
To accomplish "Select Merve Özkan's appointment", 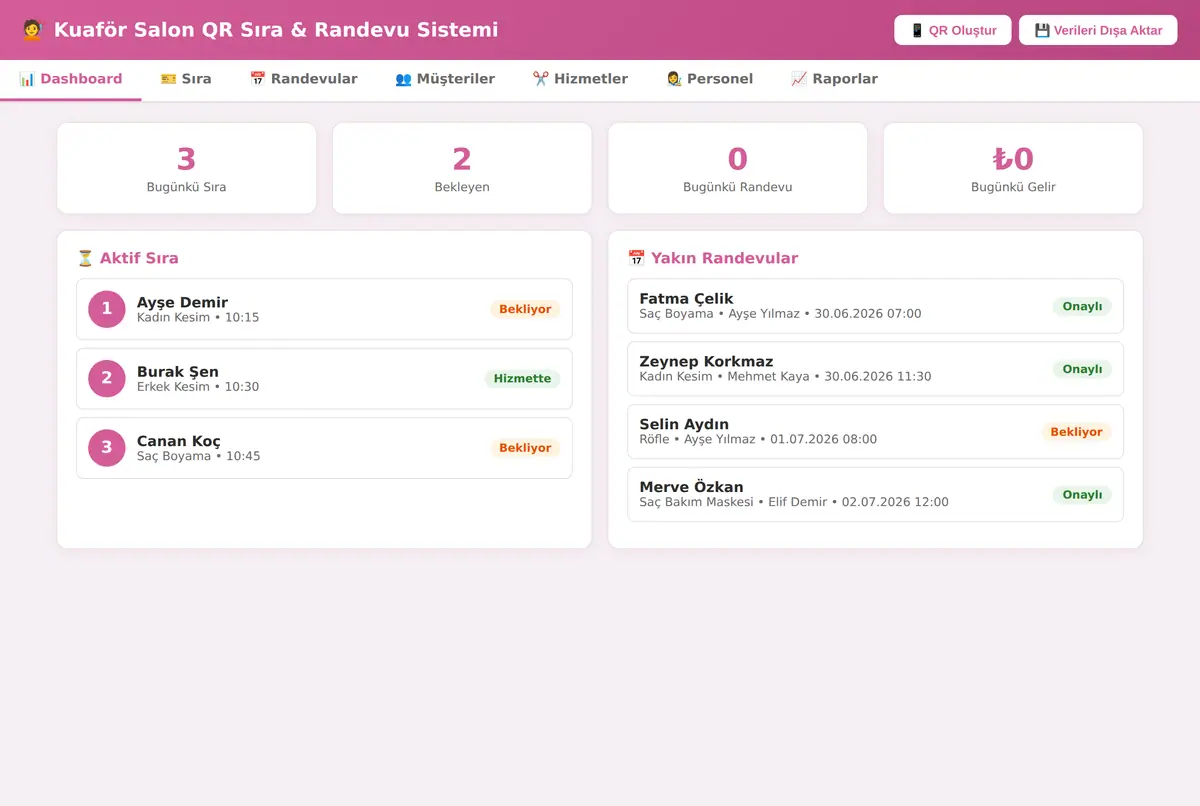I will (875, 494).
